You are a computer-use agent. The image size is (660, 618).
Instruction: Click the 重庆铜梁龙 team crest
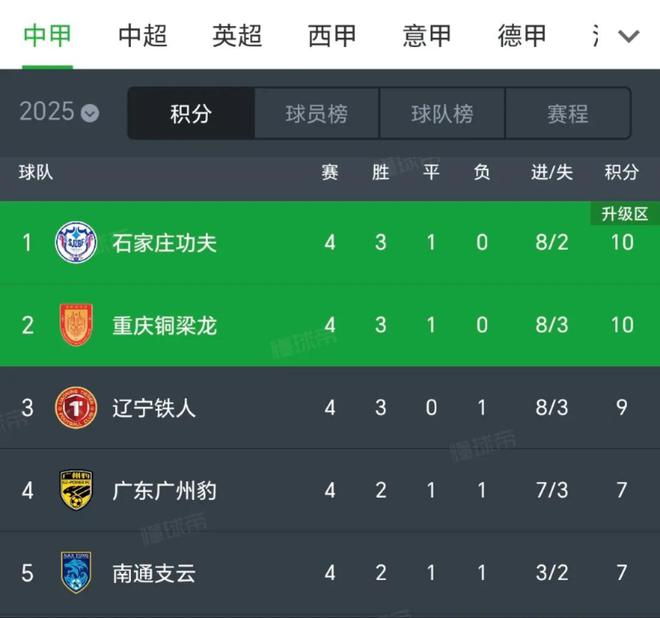pyautogui.click(x=76, y=325)
